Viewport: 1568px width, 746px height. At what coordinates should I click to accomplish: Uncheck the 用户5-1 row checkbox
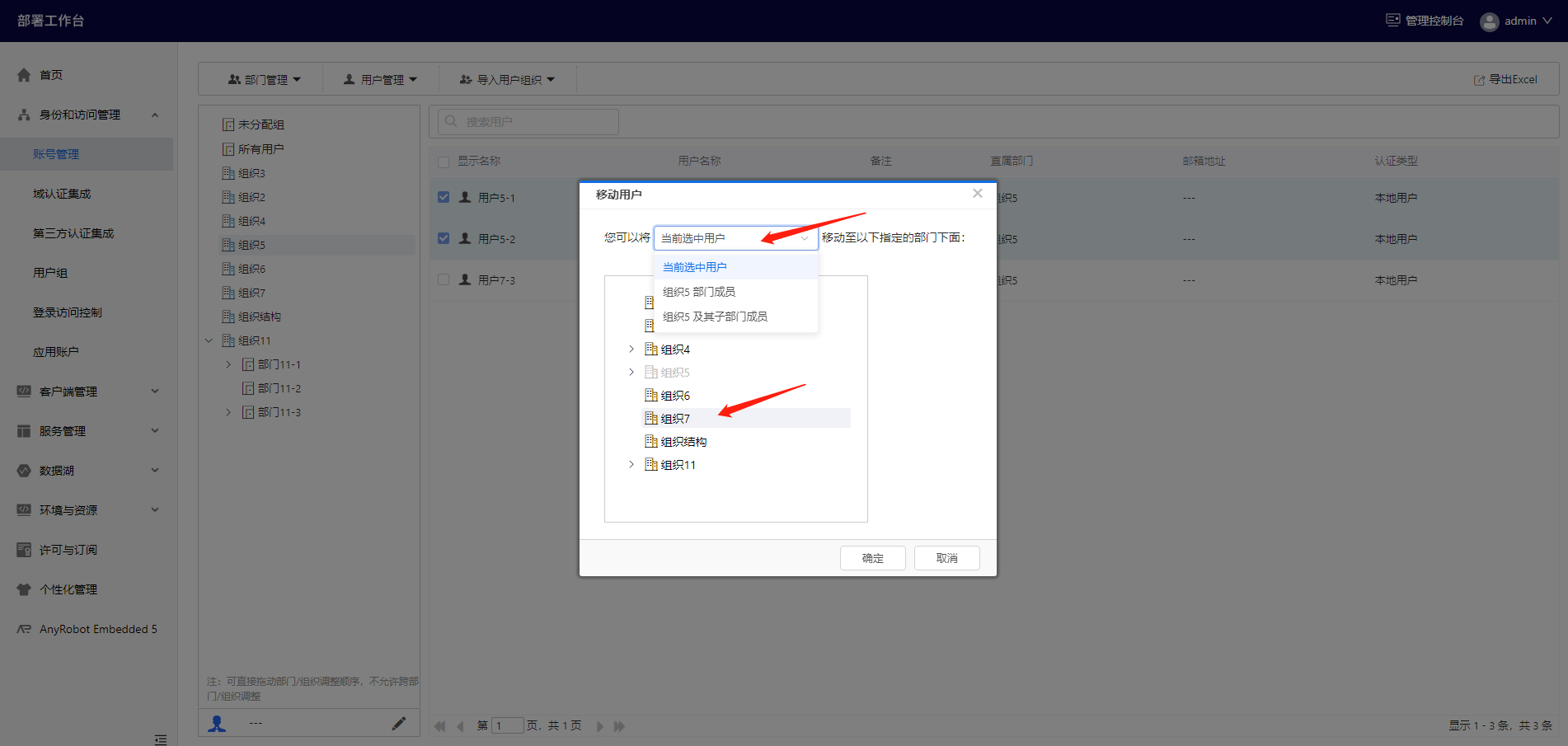tap(444, 197)
